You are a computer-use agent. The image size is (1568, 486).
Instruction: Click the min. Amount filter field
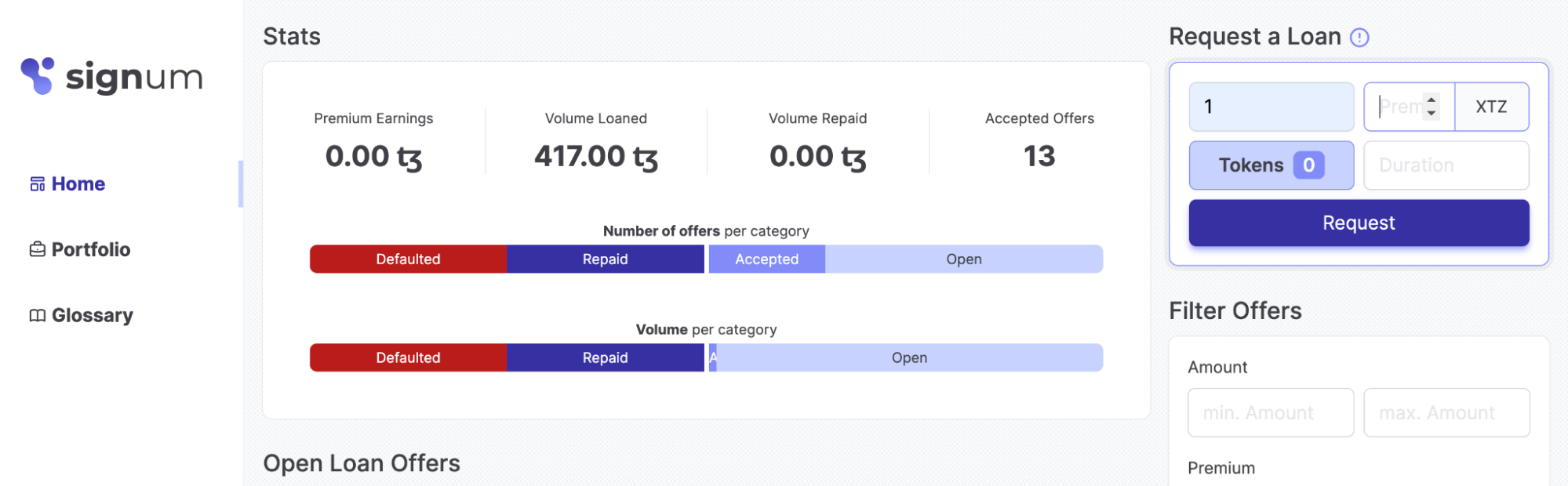(x=1271, y=413)
